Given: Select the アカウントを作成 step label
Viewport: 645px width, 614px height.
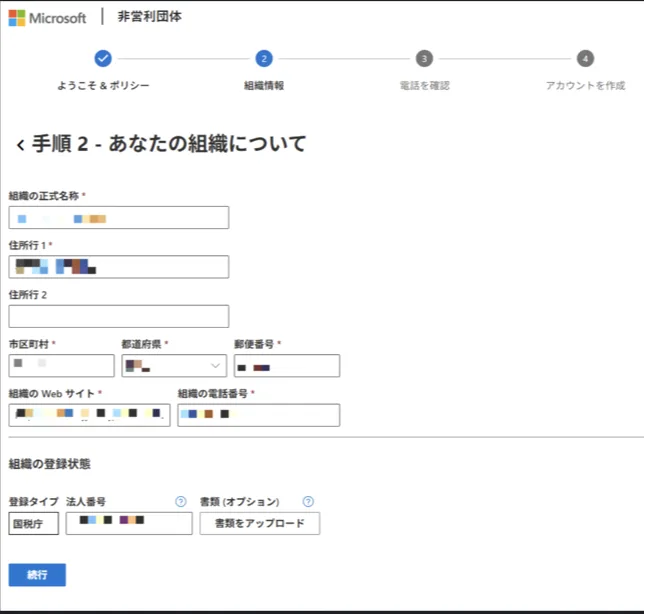Looking at the screenshot, I should tap(585, 86).
